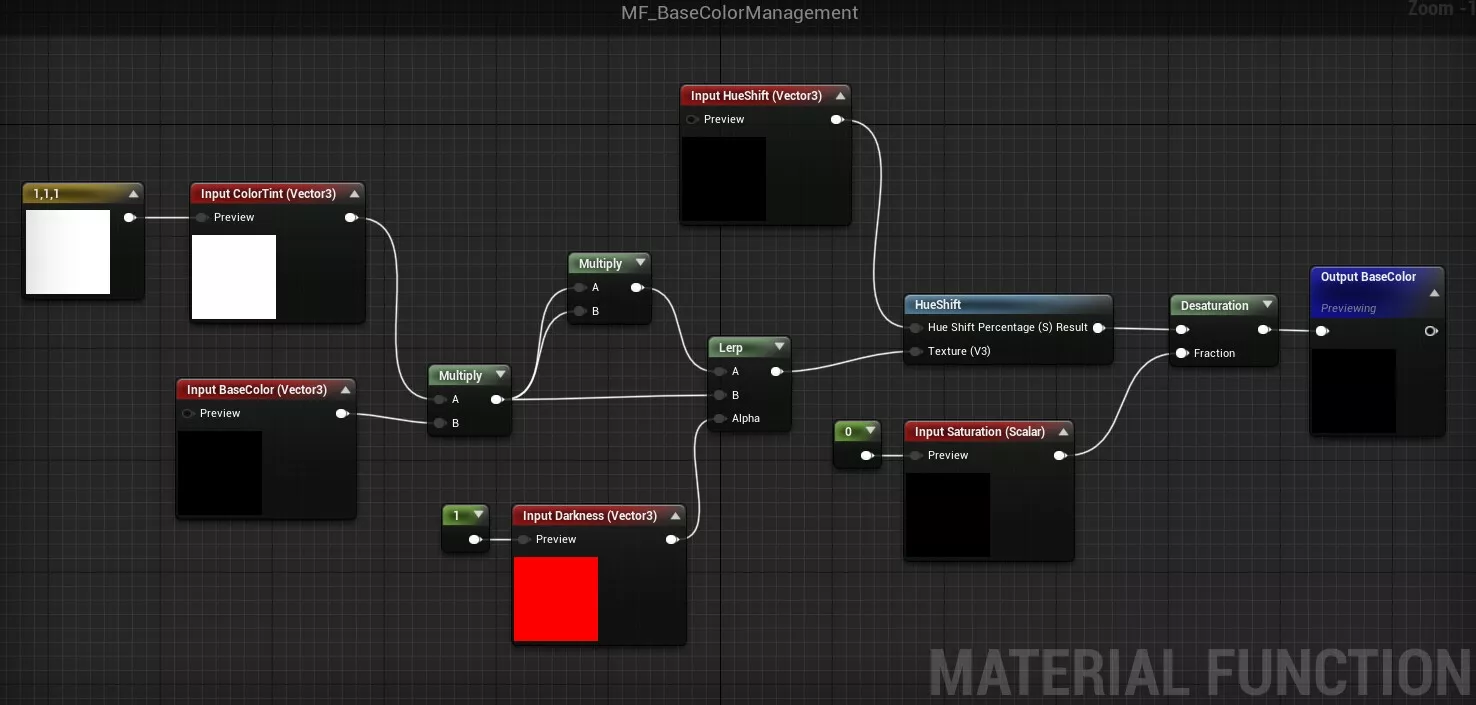Click the Lerp node's Alpha input pin
This screenshot has width=1476, height=705.
[x=719, y=419]
